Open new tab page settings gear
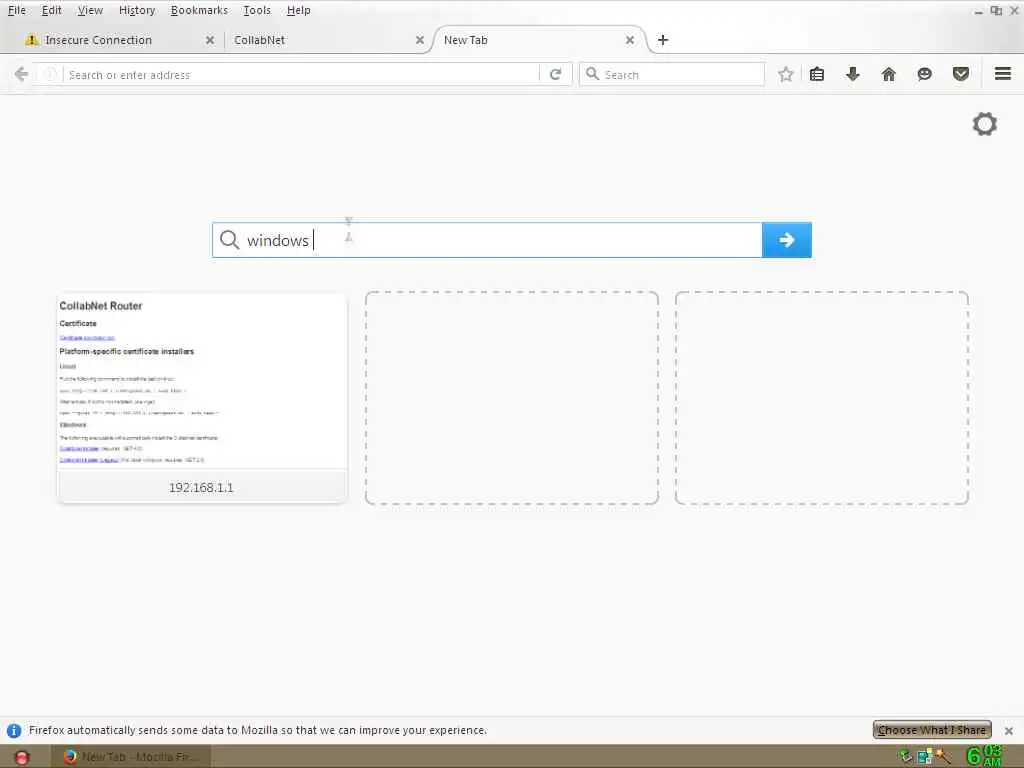 (985, 124)
